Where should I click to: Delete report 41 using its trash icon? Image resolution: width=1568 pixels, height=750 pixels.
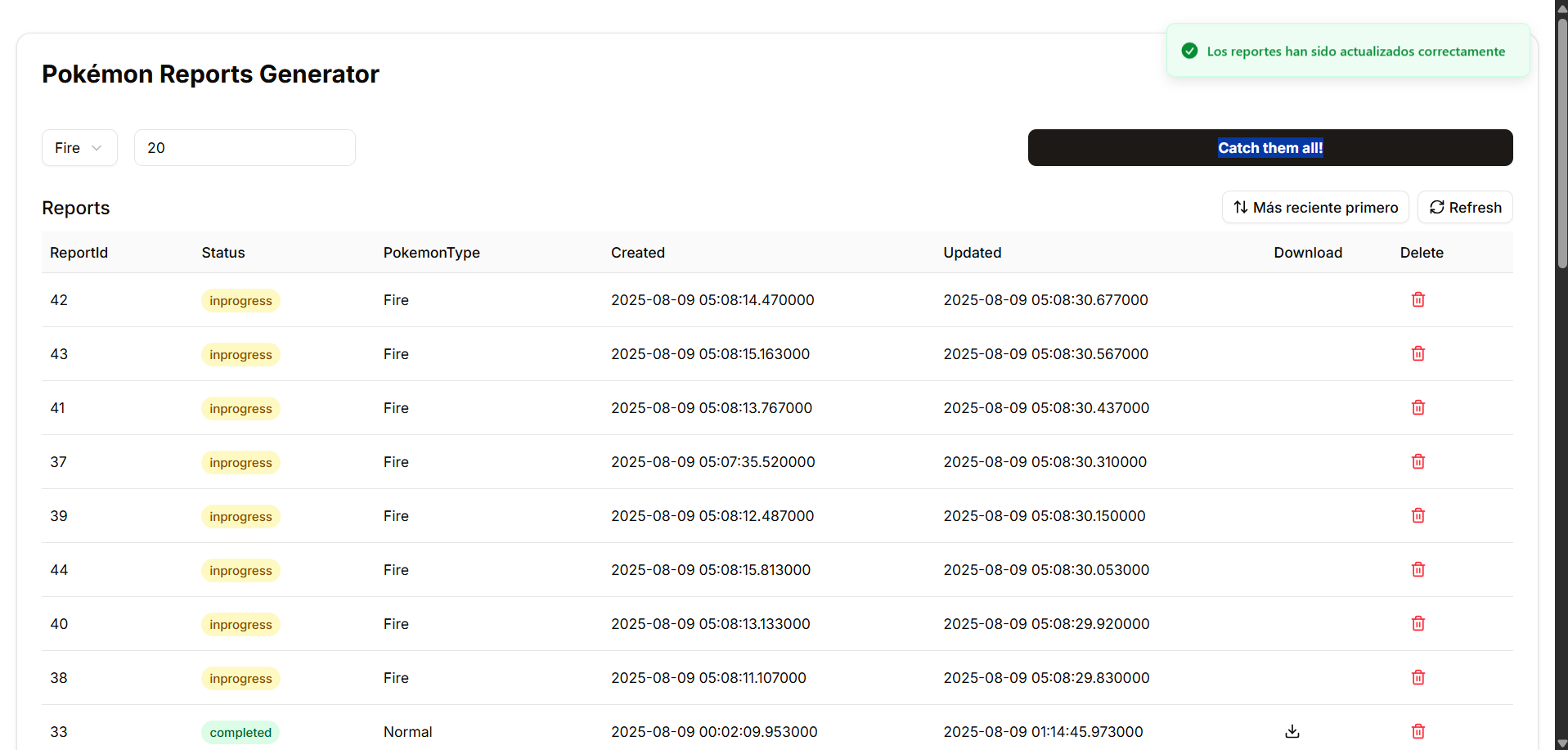click(1417, 407)
